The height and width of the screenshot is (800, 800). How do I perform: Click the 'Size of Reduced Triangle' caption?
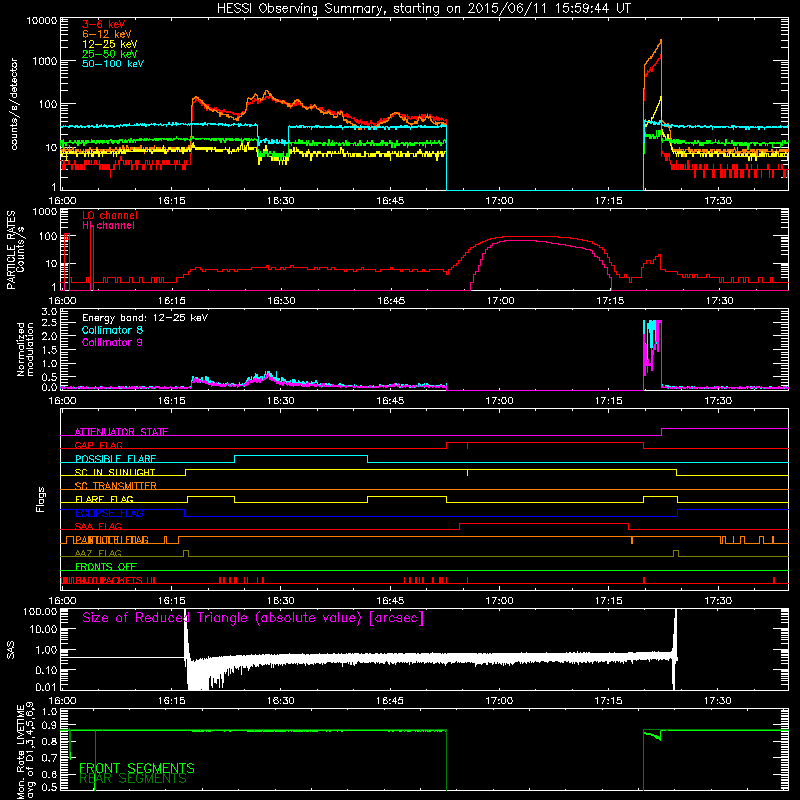(x=253, y=618)
